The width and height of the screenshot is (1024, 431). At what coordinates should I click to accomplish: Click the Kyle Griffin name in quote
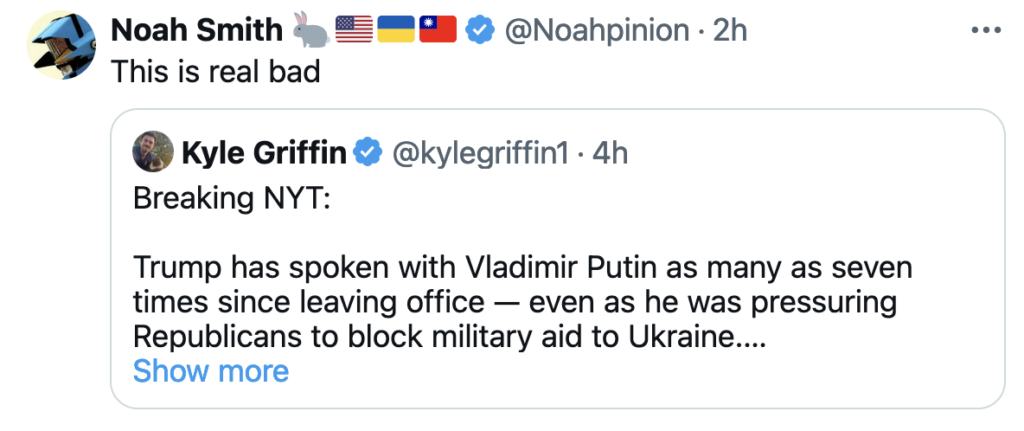click(265, 152)
